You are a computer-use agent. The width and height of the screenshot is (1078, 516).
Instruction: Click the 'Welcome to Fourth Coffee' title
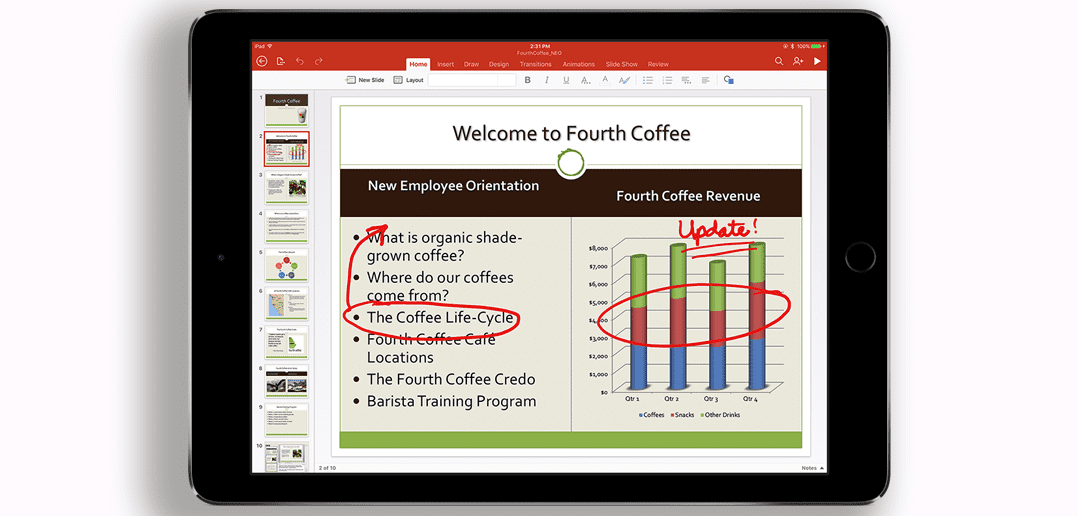(571, 133)
